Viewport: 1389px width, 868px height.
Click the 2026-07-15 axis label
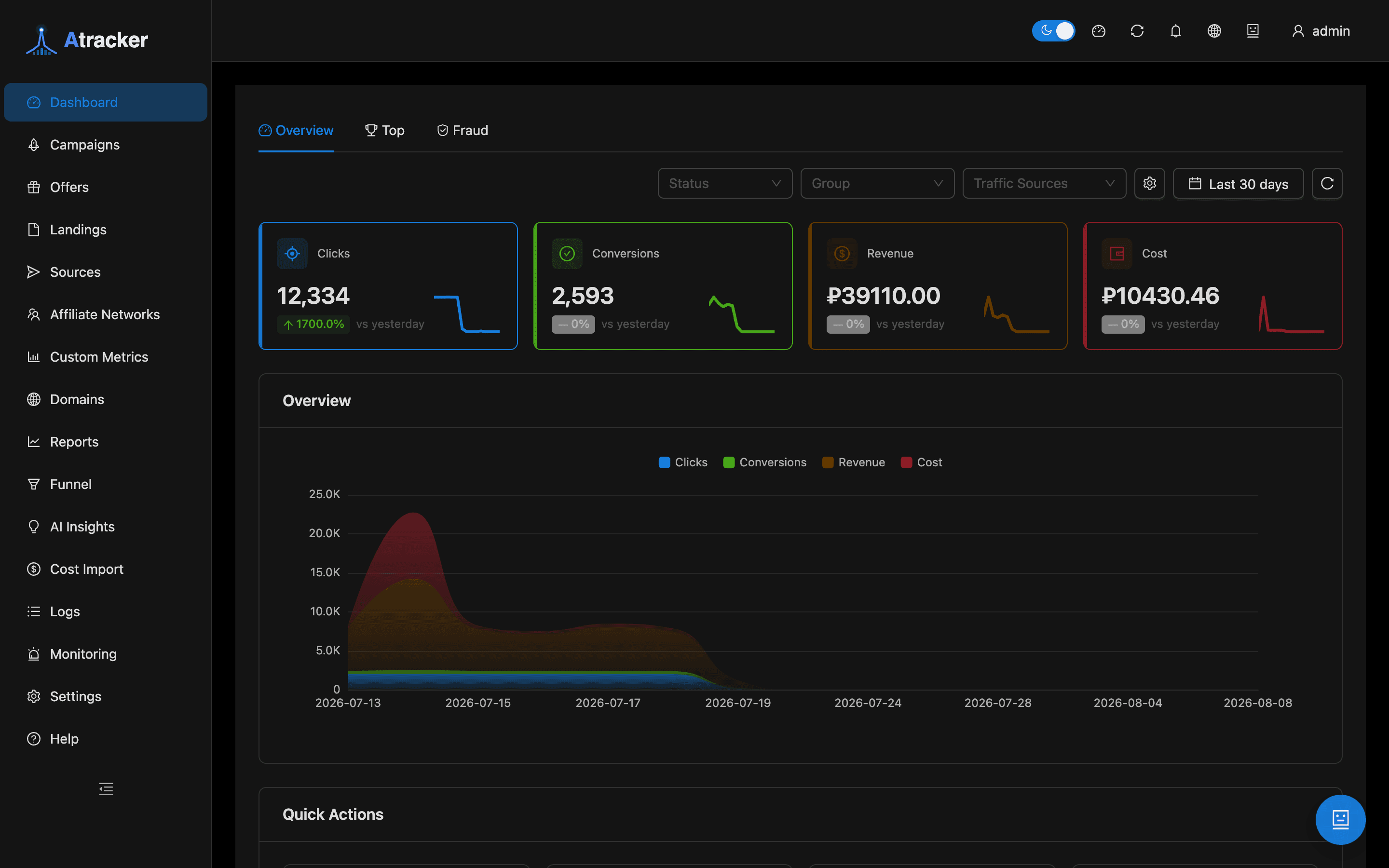pos(477,703)
